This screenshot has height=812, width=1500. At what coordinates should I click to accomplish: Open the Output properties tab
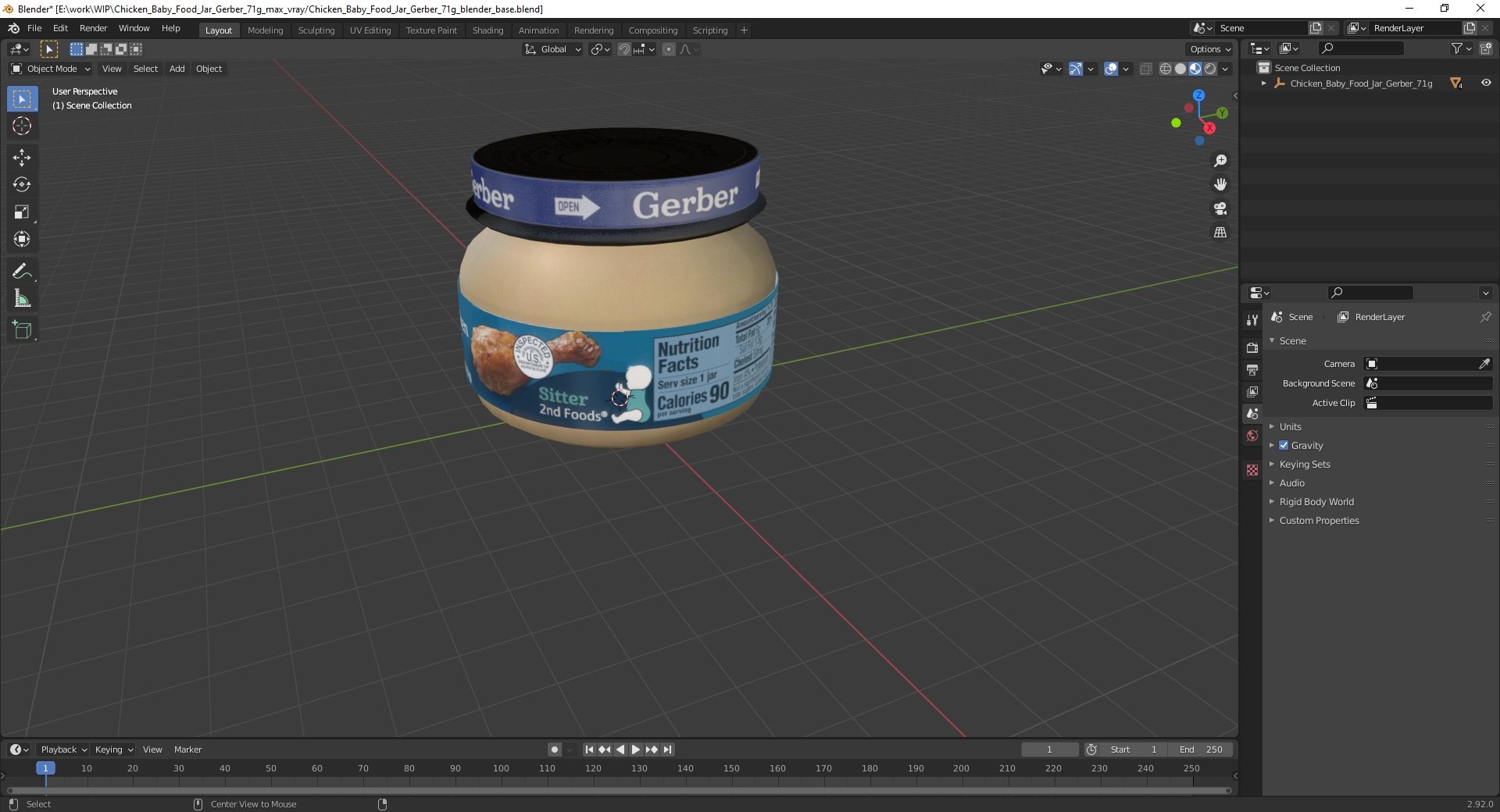point(1252,369)
